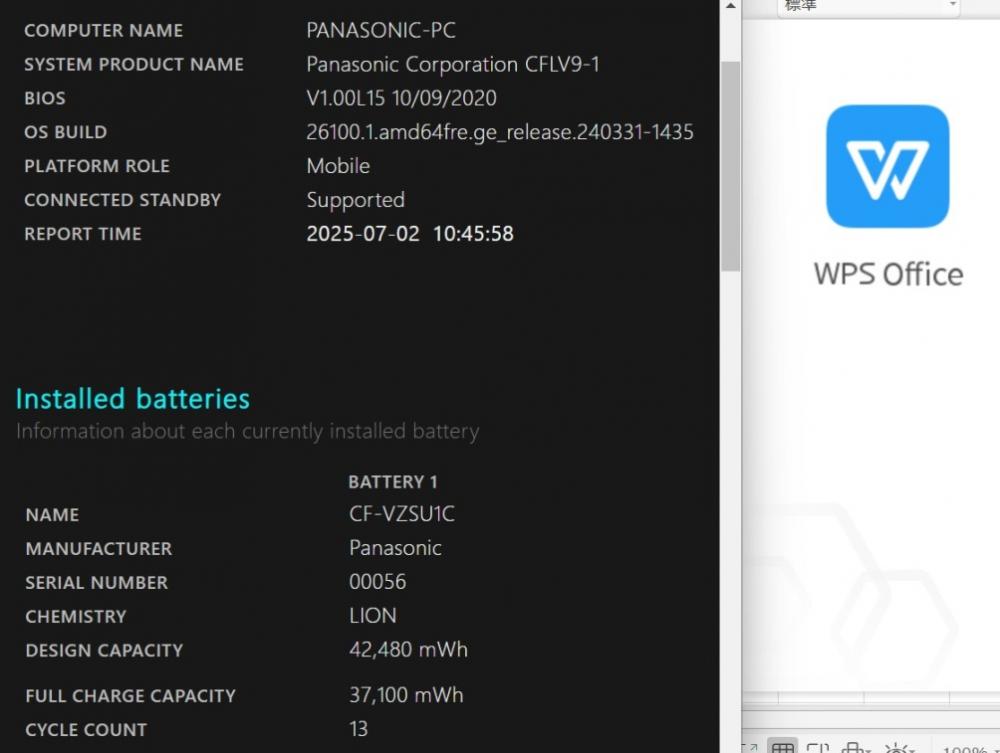Click the BATTERY 1 column header
Screen dimensions: 1000x753
point(393,481)
